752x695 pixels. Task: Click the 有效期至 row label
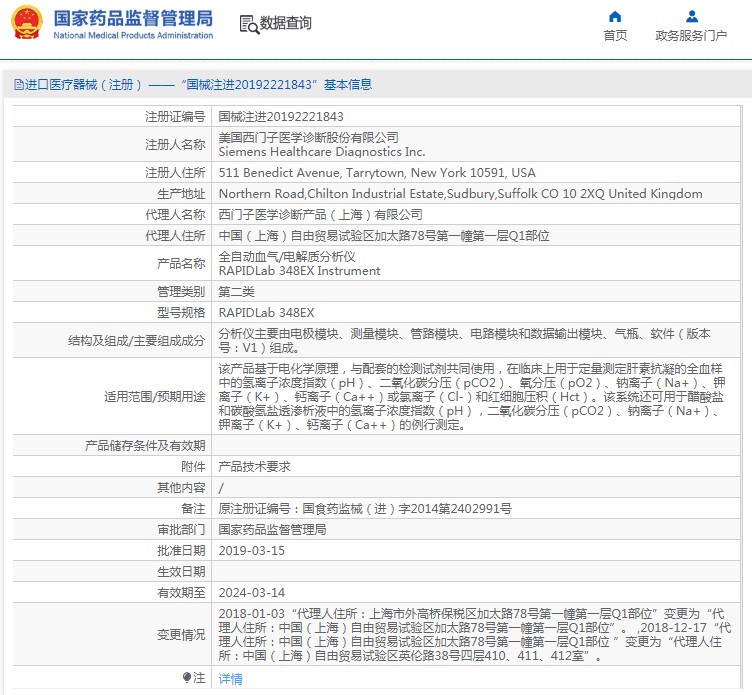tap(181, 593)
